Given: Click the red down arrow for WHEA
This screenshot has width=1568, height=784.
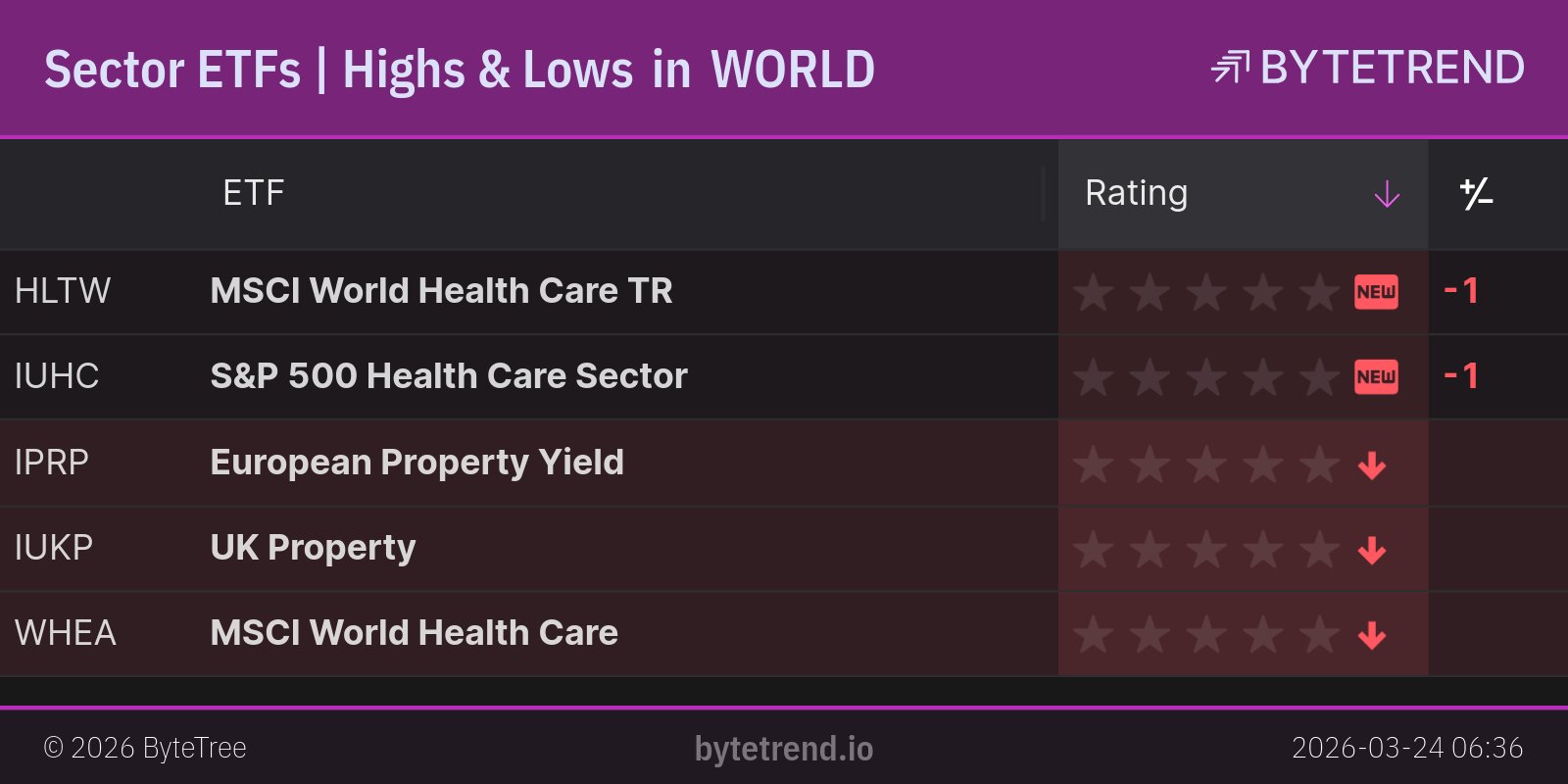Looking at the screenshot, I should click(x=1372, y=635).
